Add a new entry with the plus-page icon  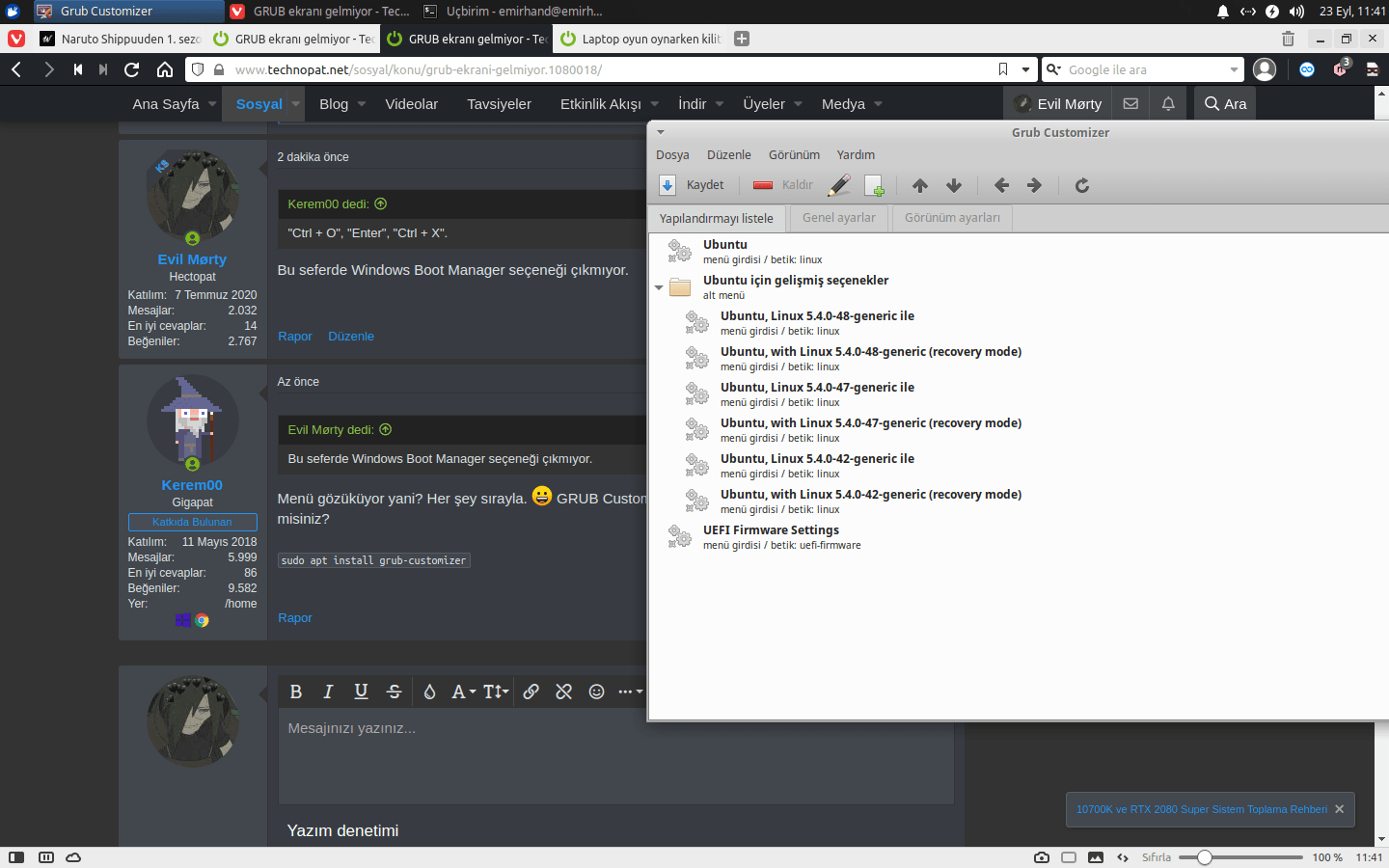click(x=874, y=185)
